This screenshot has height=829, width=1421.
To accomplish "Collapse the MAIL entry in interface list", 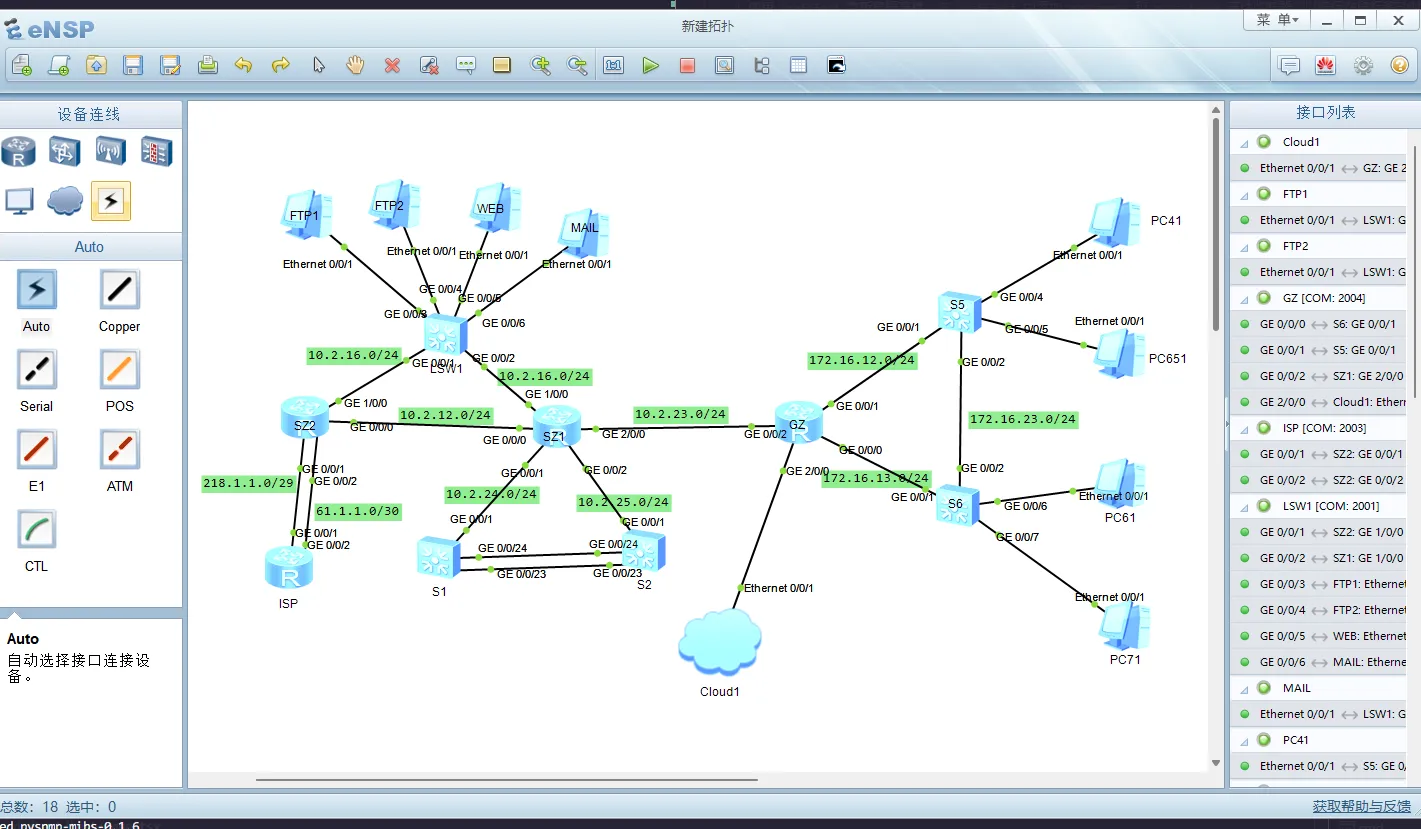I will [1244, 688].
